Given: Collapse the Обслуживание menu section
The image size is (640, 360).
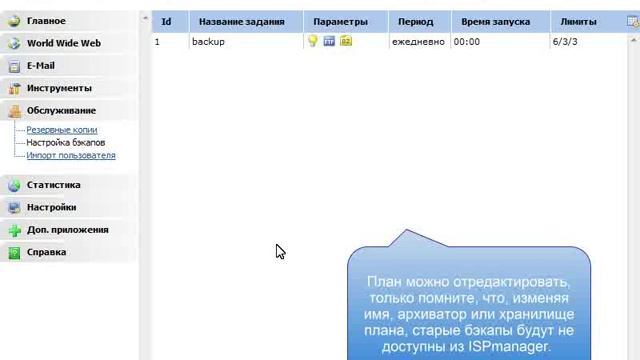Looking at the screenshot, I should [x=69, y=111].
